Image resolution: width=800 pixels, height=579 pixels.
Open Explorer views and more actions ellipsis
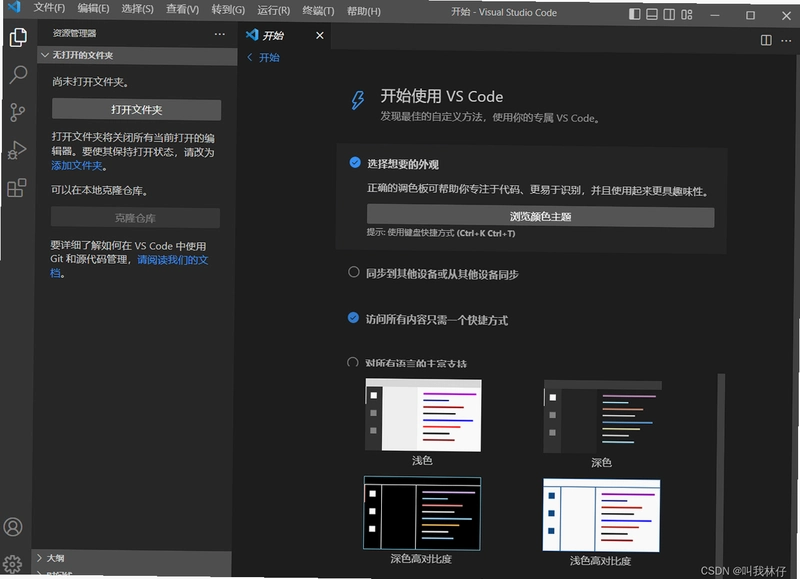point(219,34)
